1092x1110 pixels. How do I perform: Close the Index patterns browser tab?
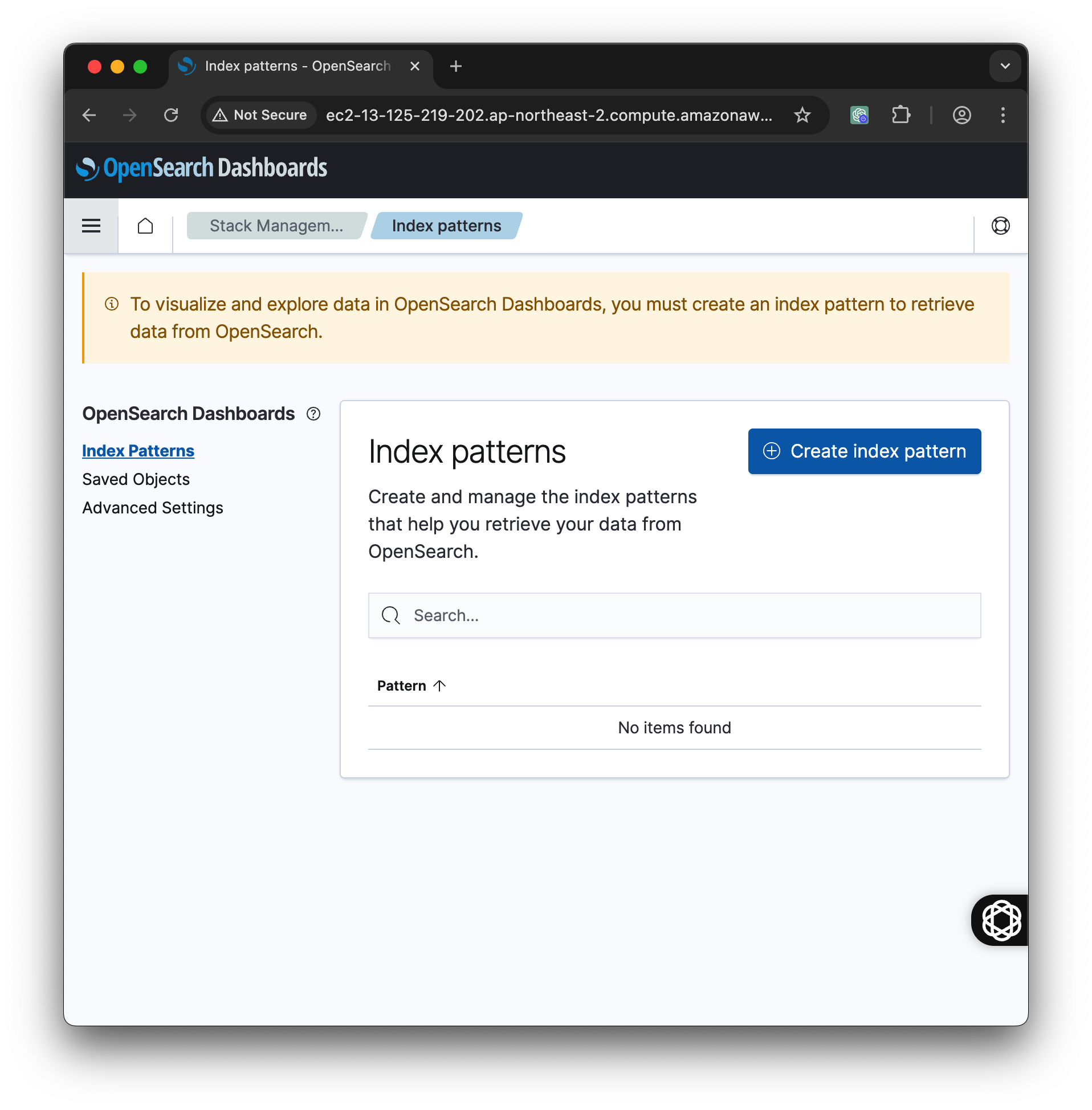click(x=415, y=67)
